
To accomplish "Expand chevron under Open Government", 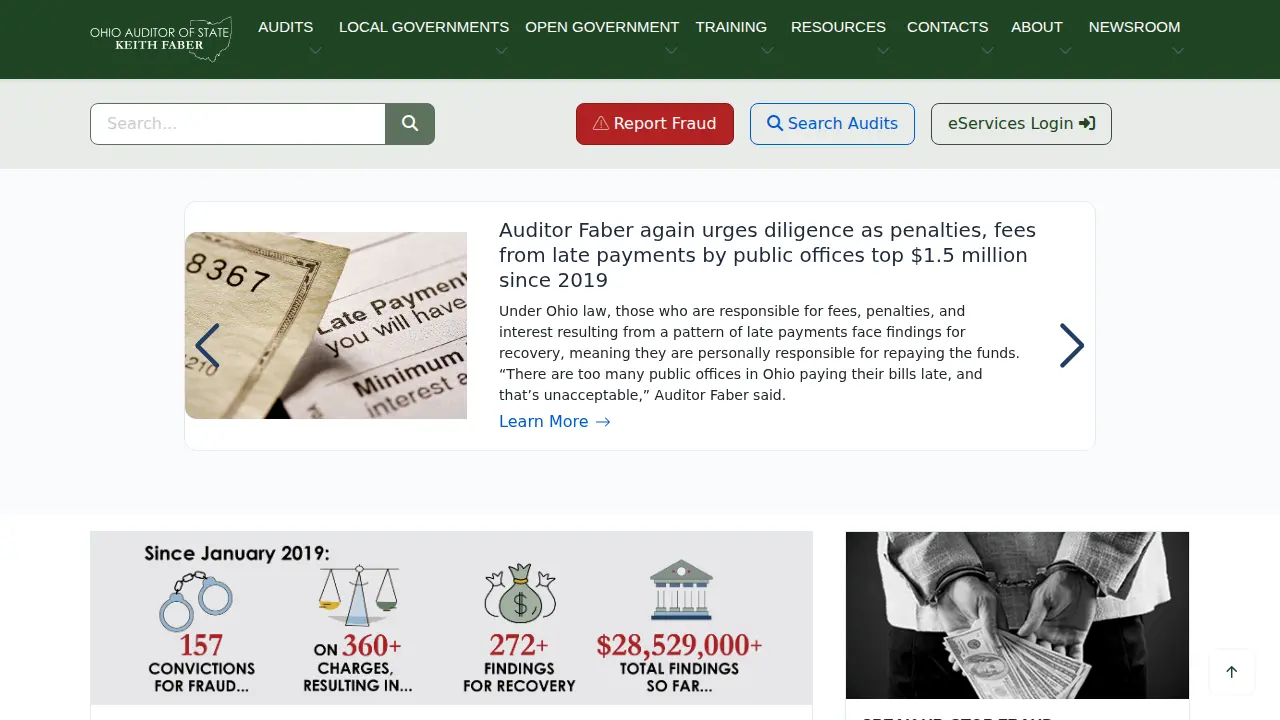I will [671, 51].
